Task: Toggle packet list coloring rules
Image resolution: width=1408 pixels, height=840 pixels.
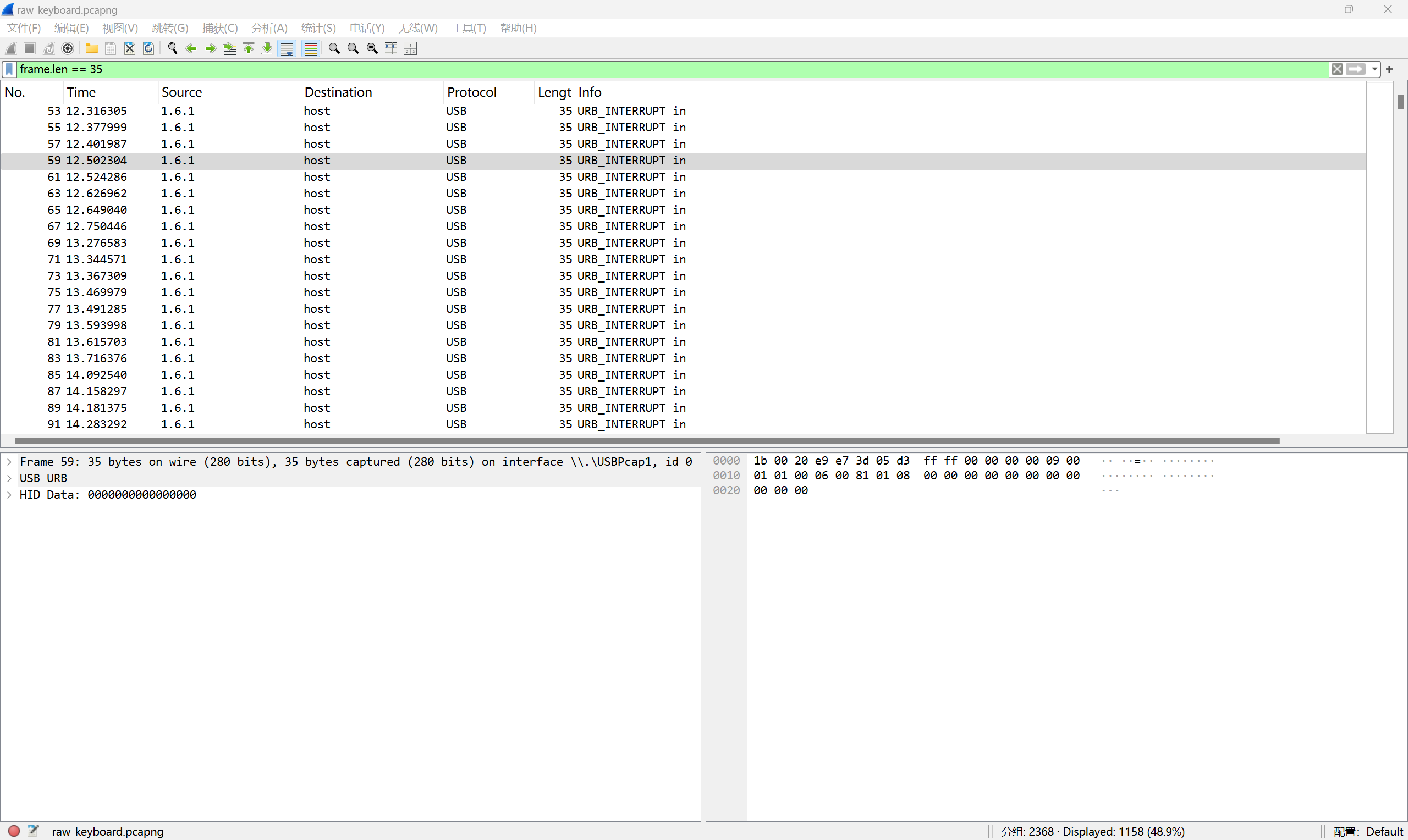Action: coord(311,49)
